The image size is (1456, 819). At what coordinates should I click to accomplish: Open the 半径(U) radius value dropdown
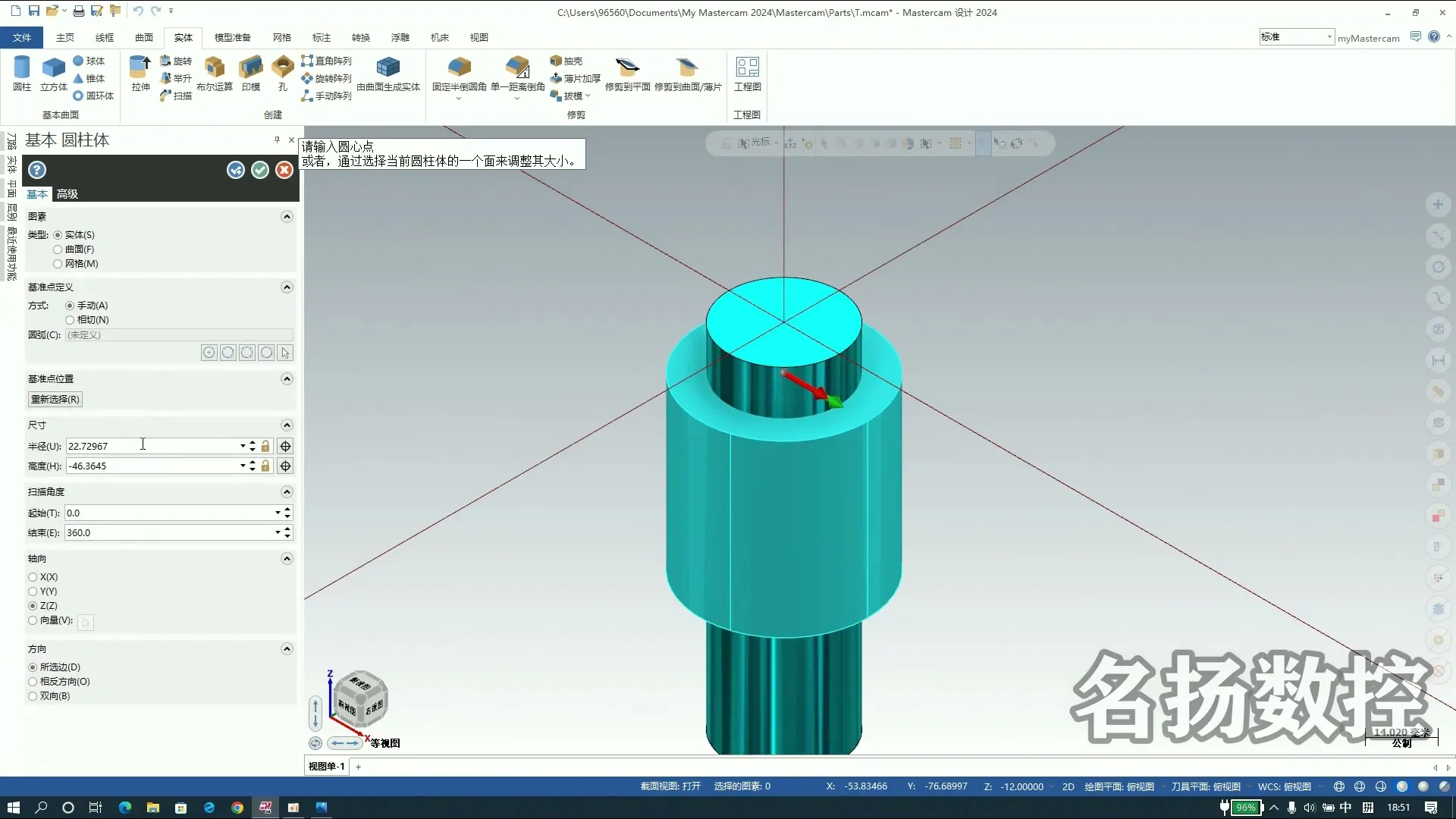(243, 446)
